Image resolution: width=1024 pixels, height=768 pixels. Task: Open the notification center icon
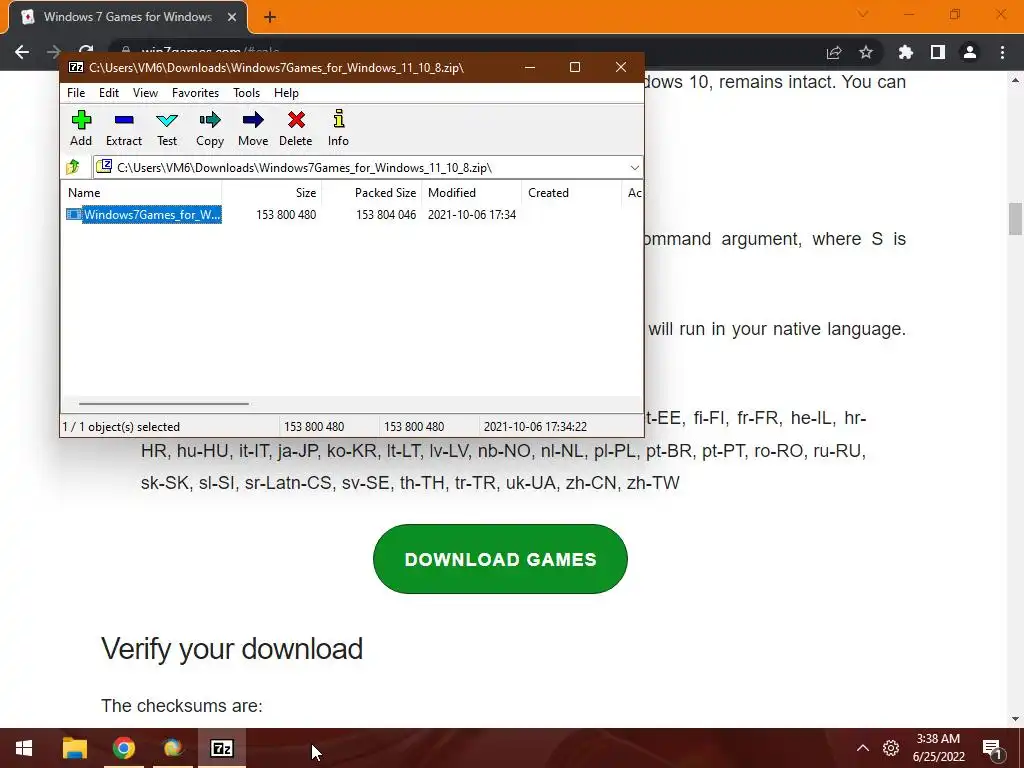991,748
